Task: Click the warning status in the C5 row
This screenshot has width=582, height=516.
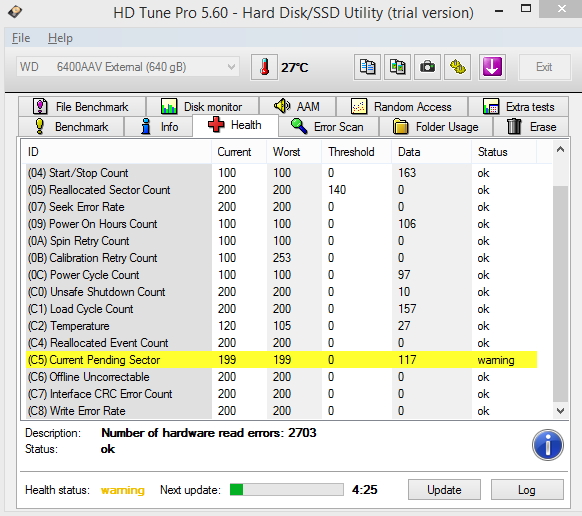Action: pos(496,360)
